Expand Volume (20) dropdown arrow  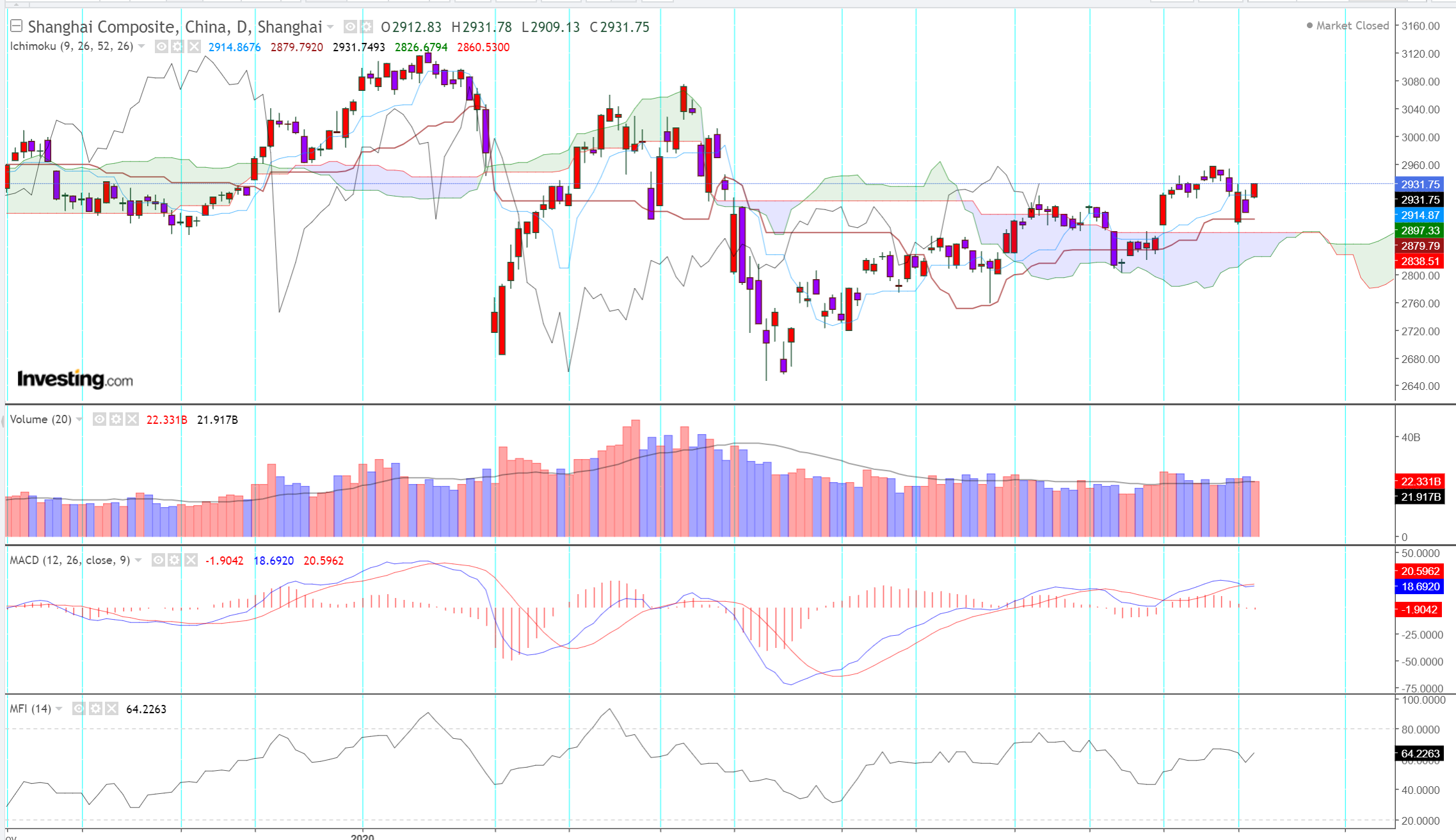pos(79,419)
